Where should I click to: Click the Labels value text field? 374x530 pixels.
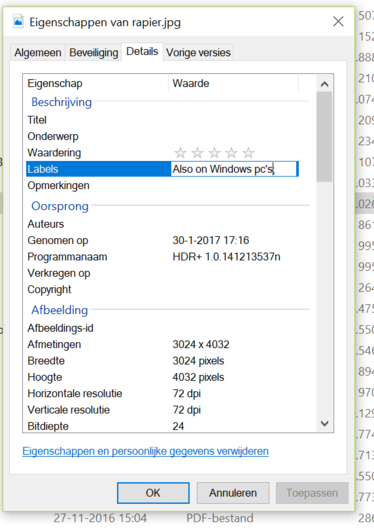[x=234, y=169]
